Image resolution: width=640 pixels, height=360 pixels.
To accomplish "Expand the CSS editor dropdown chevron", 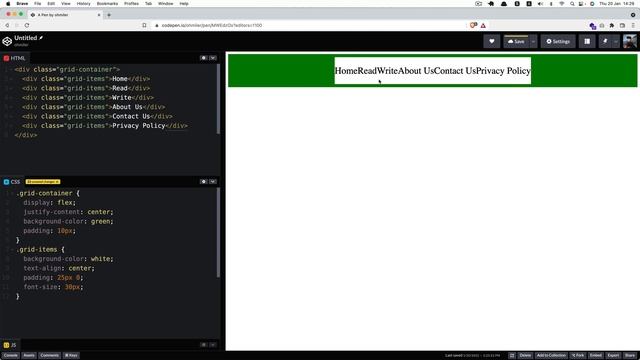I will (x=213, y=181).
